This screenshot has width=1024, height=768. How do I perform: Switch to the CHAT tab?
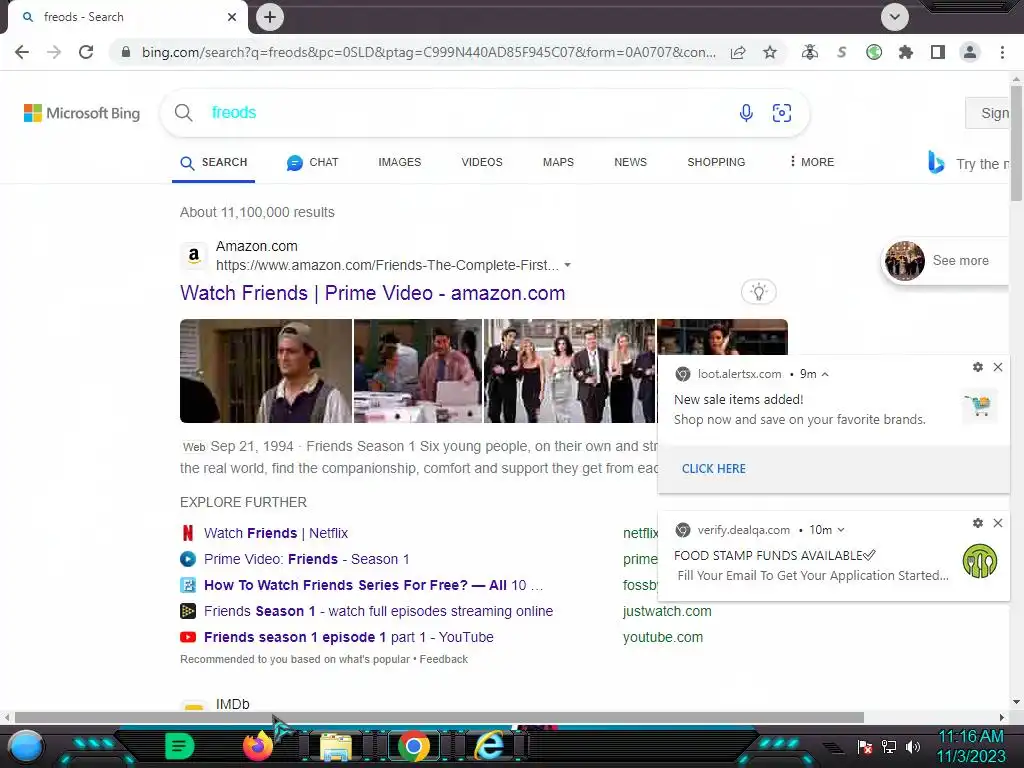pyautogui.click(x=313, y=163)
